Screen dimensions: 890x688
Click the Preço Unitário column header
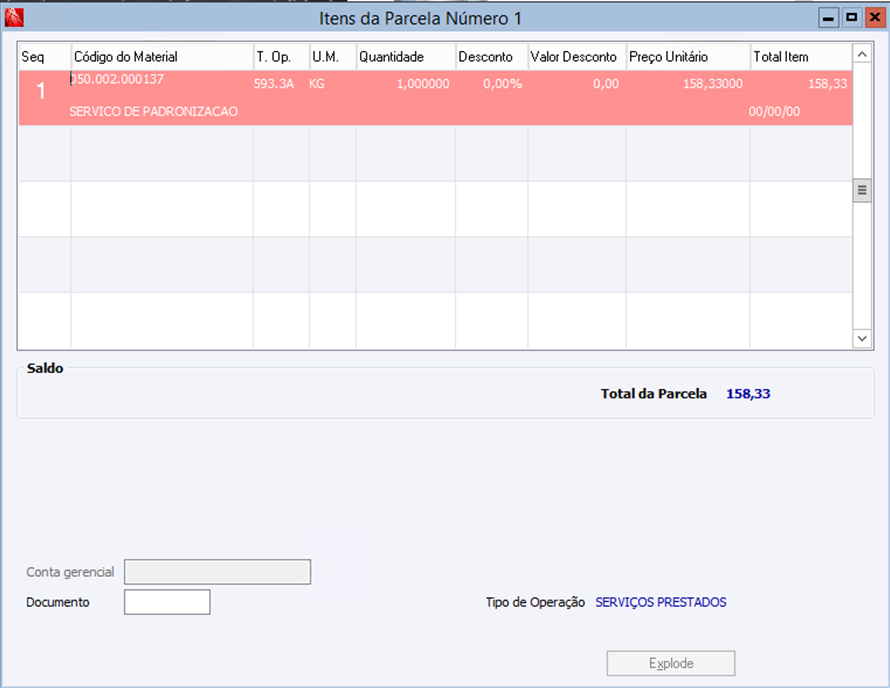689,57
